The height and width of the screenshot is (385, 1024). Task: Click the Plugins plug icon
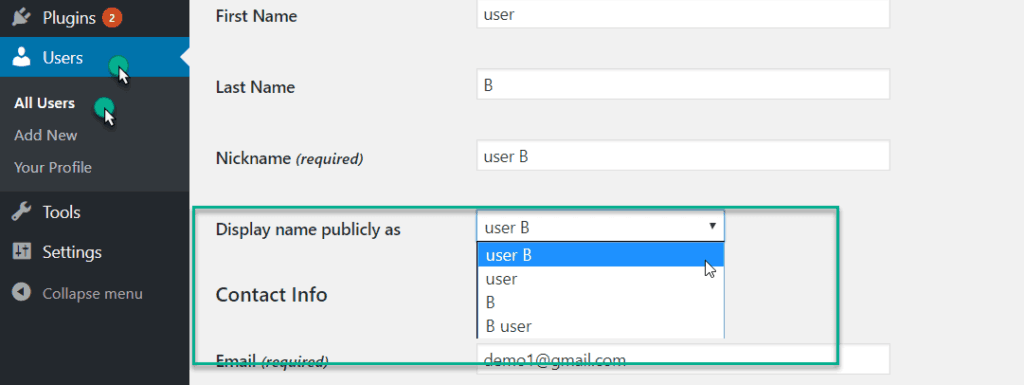coord(22,18)
